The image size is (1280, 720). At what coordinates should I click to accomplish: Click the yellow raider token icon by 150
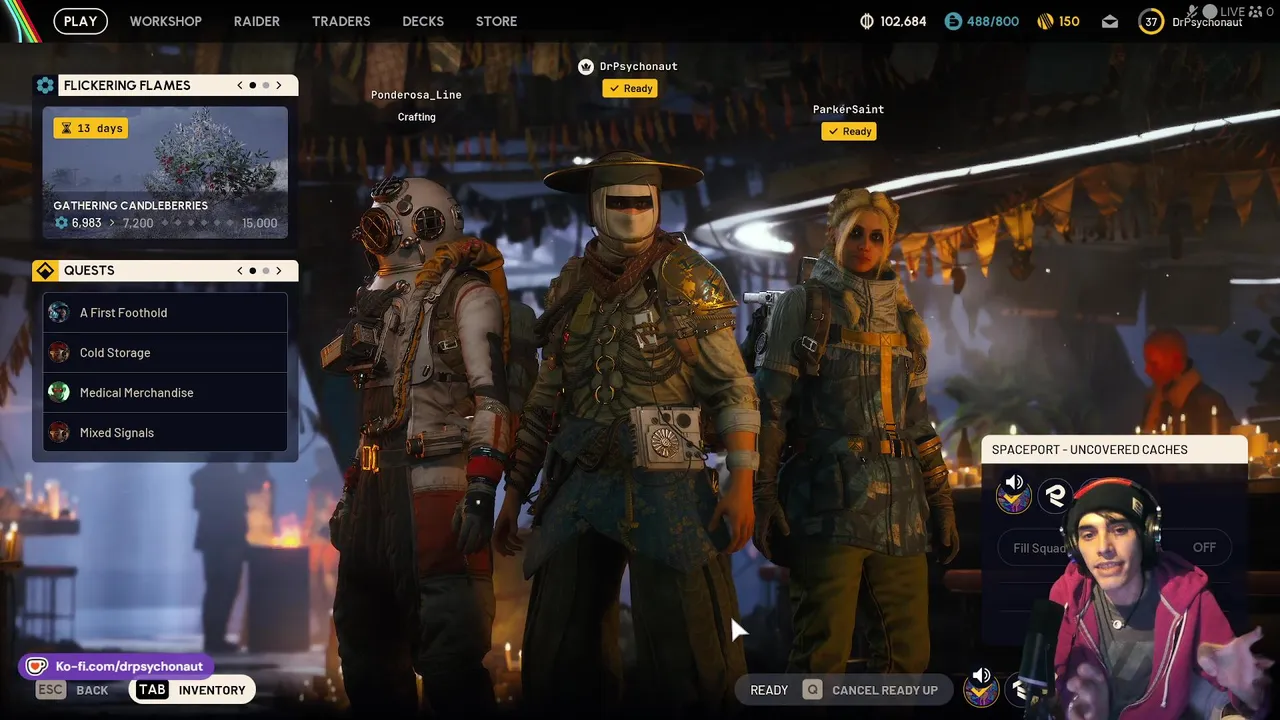tap(1046, 21)
